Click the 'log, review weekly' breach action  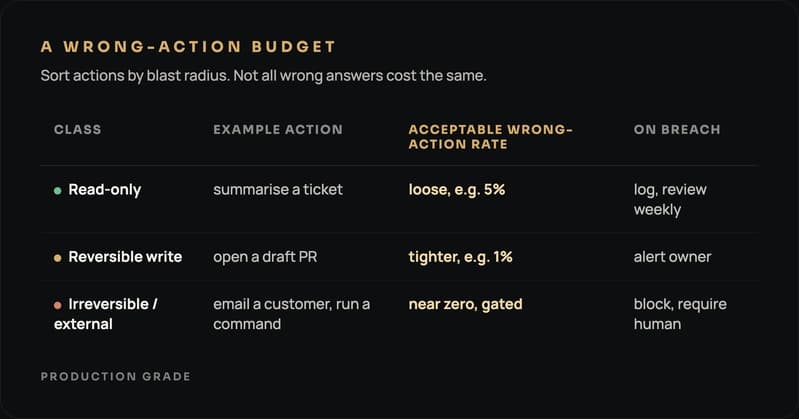coord(670,199)
